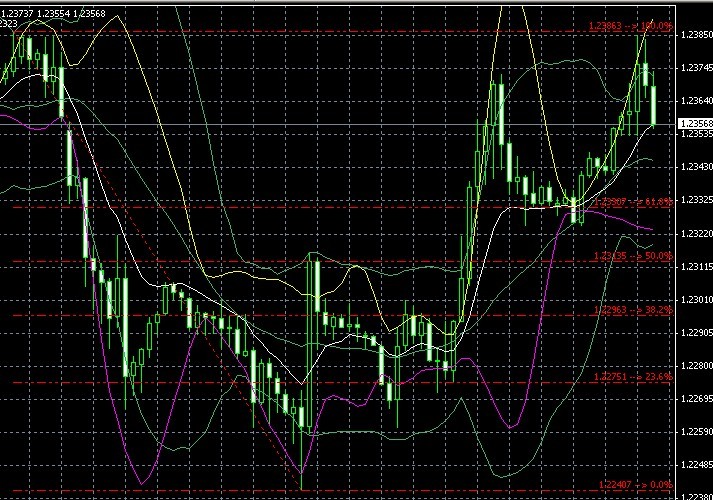Screen dimensions: 713x500
Task: Click the 1.23135 50.0% Fibonacci level label
Action: (x=633, y=256)
